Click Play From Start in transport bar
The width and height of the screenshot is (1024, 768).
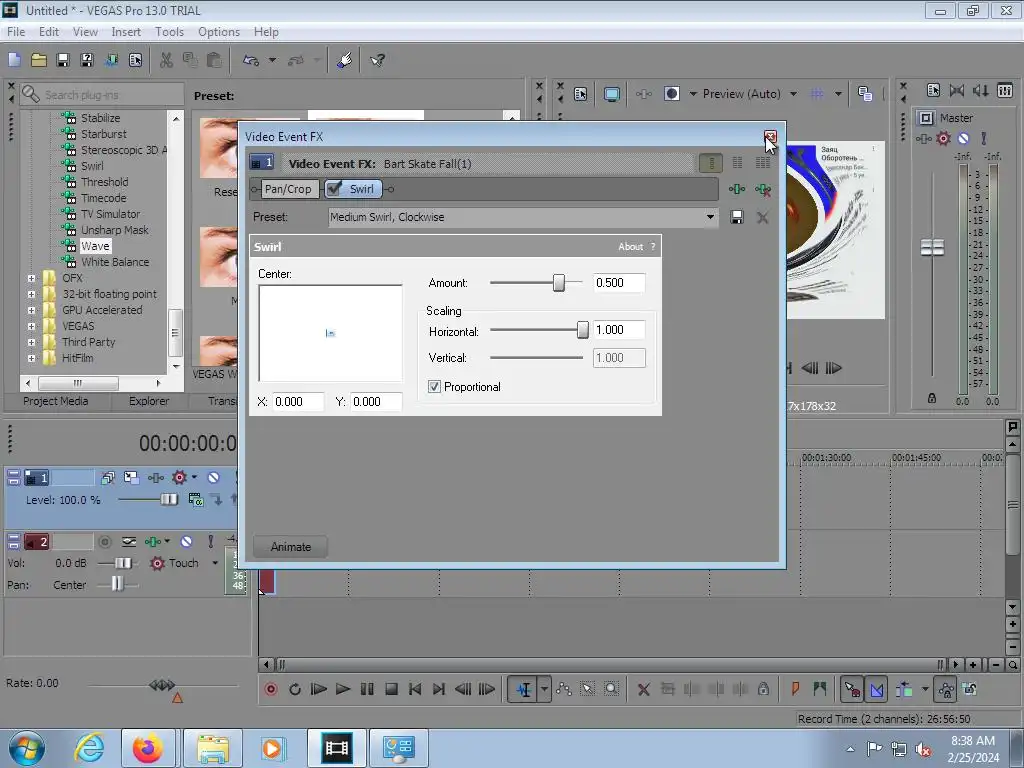319,689
